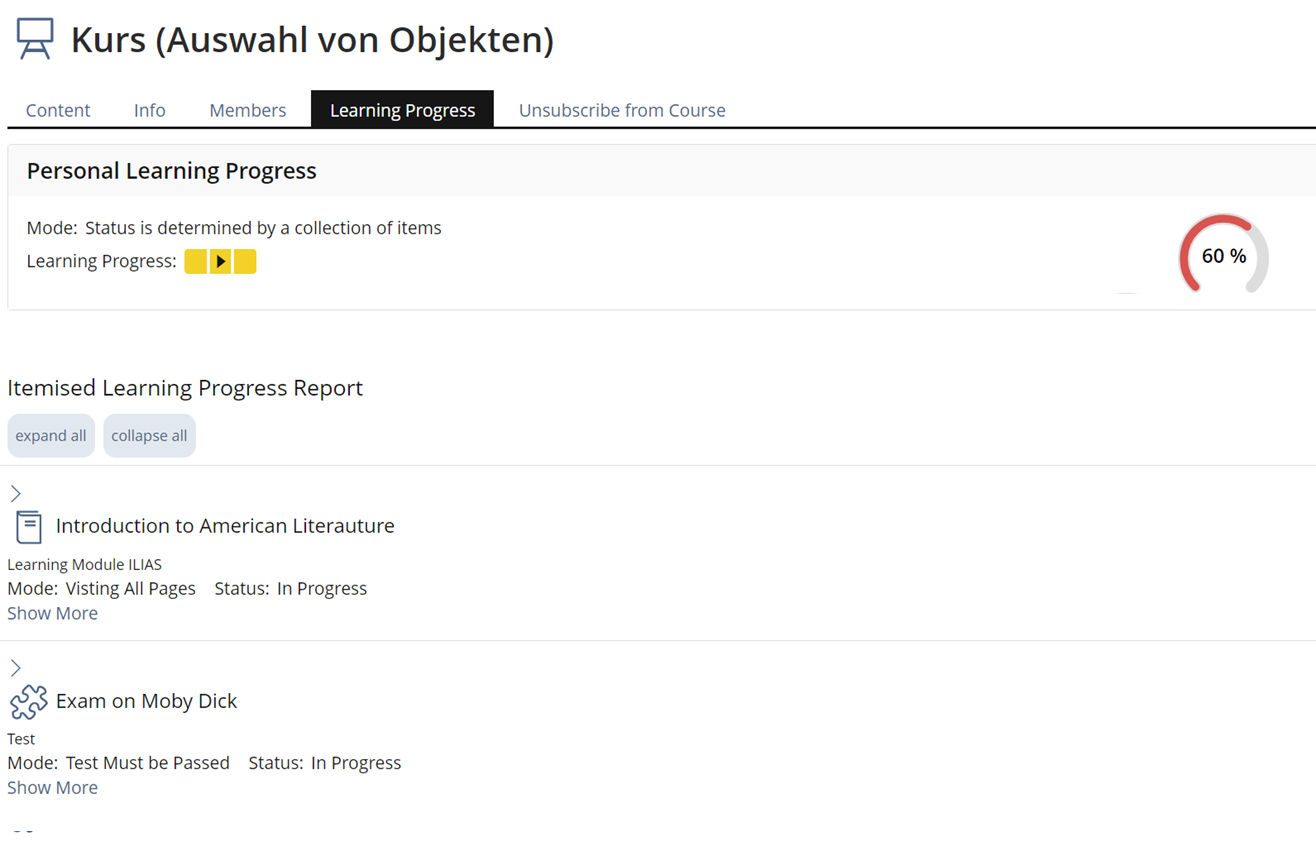The height and width of the screenshot is (844, 1316).
Task: Click the Kurs (Auswahl von Objekten) heading
Action: point(312,40)
